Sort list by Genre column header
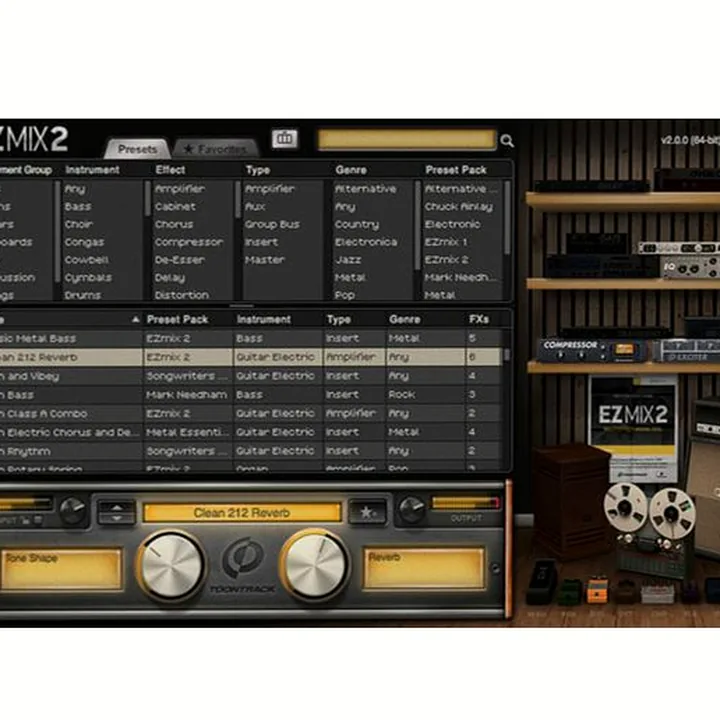 pyautogui.click(x=405, y=319)
